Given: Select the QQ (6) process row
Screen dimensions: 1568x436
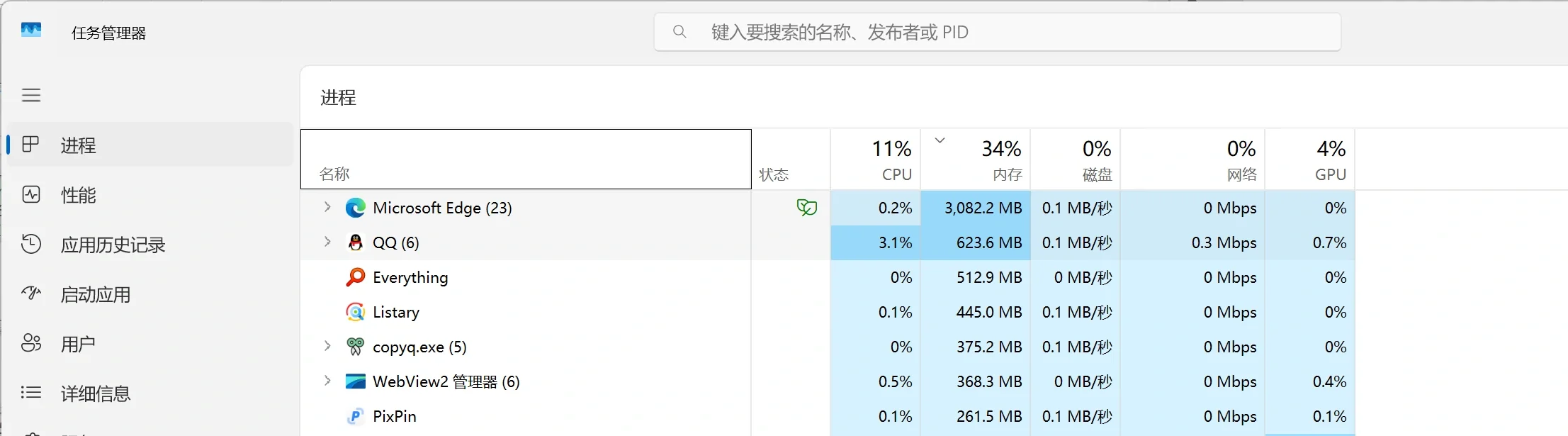Looking at the screenshot, I should pos(828,242).
